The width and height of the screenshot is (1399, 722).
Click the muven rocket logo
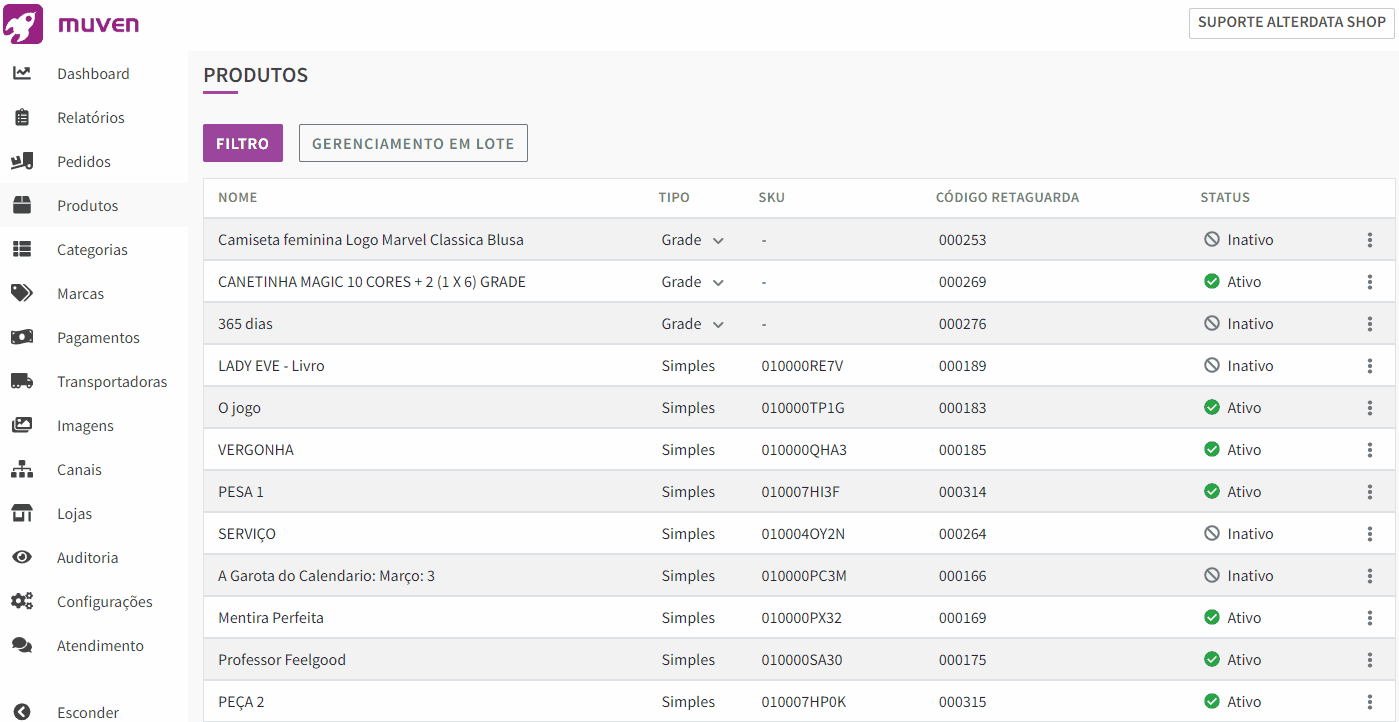(x=23, y=24)
